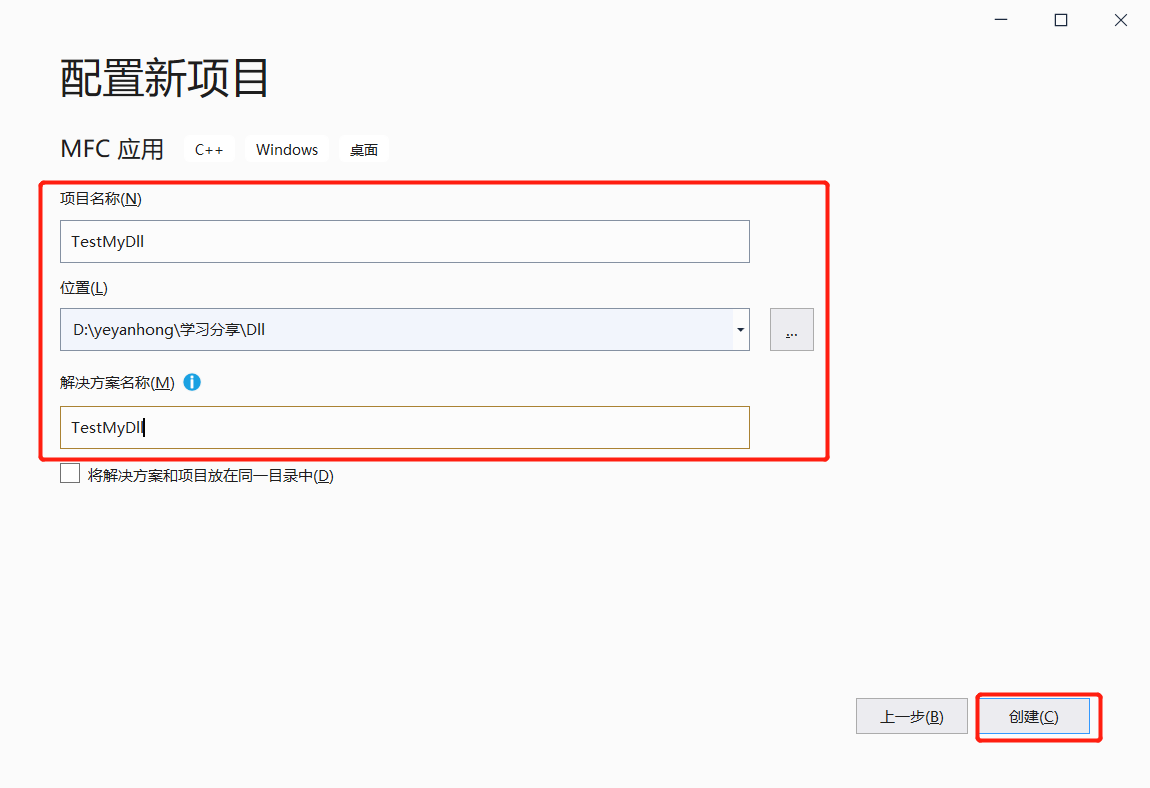The height and width of the screenshot is (788, 1150).
Task: Click the 上一步(B) back button
Action: pyautogui.click(x=911, y=715)
